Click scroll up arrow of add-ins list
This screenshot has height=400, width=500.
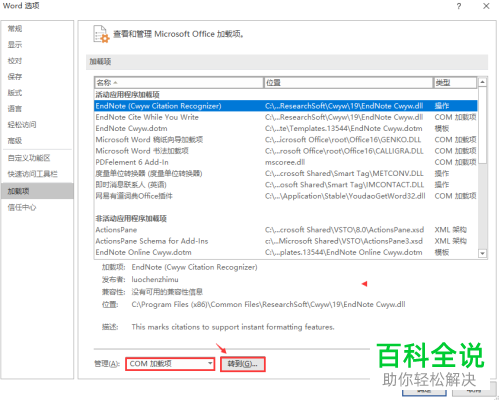click(482, 82)
